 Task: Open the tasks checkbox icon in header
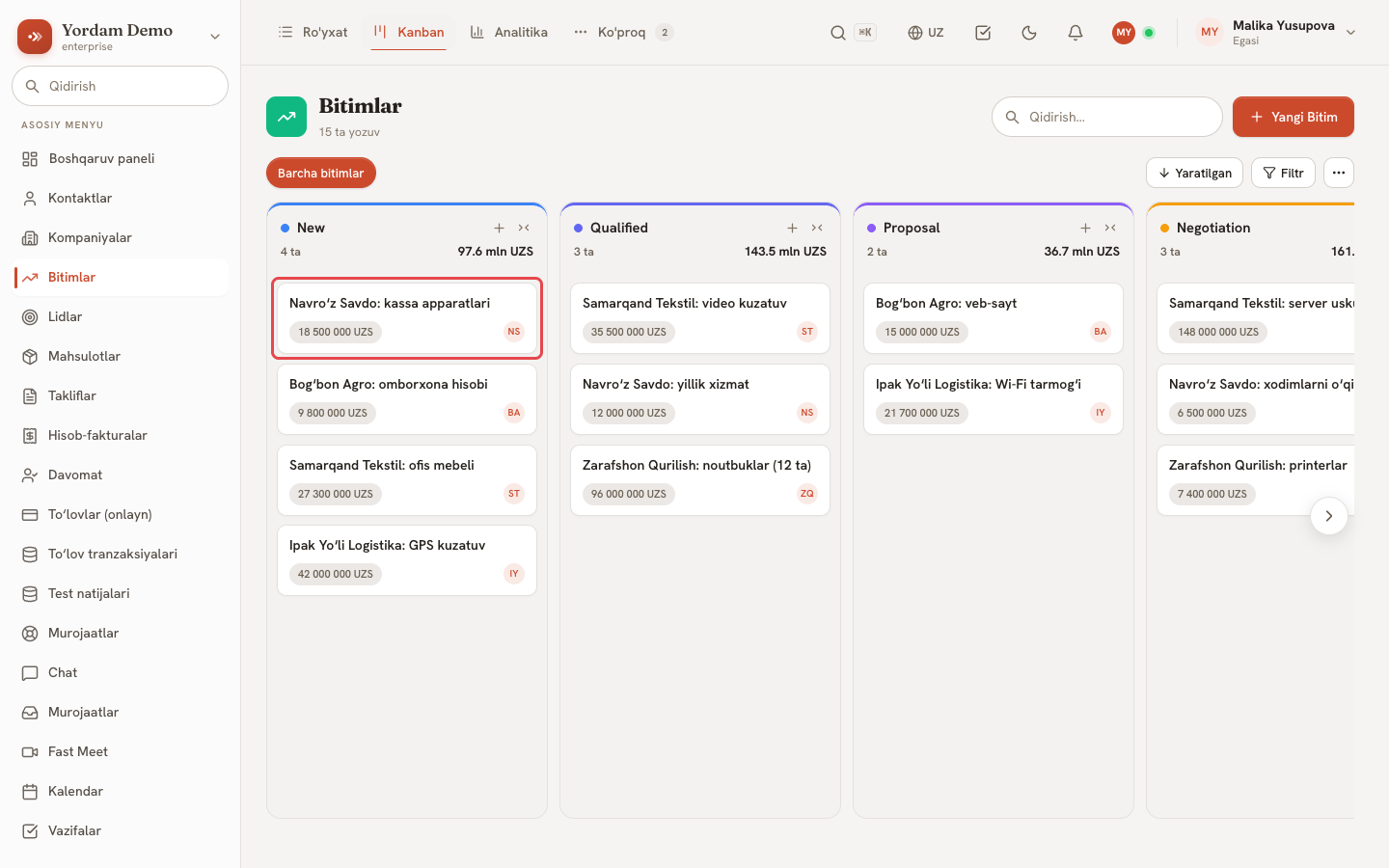(983, 33)
